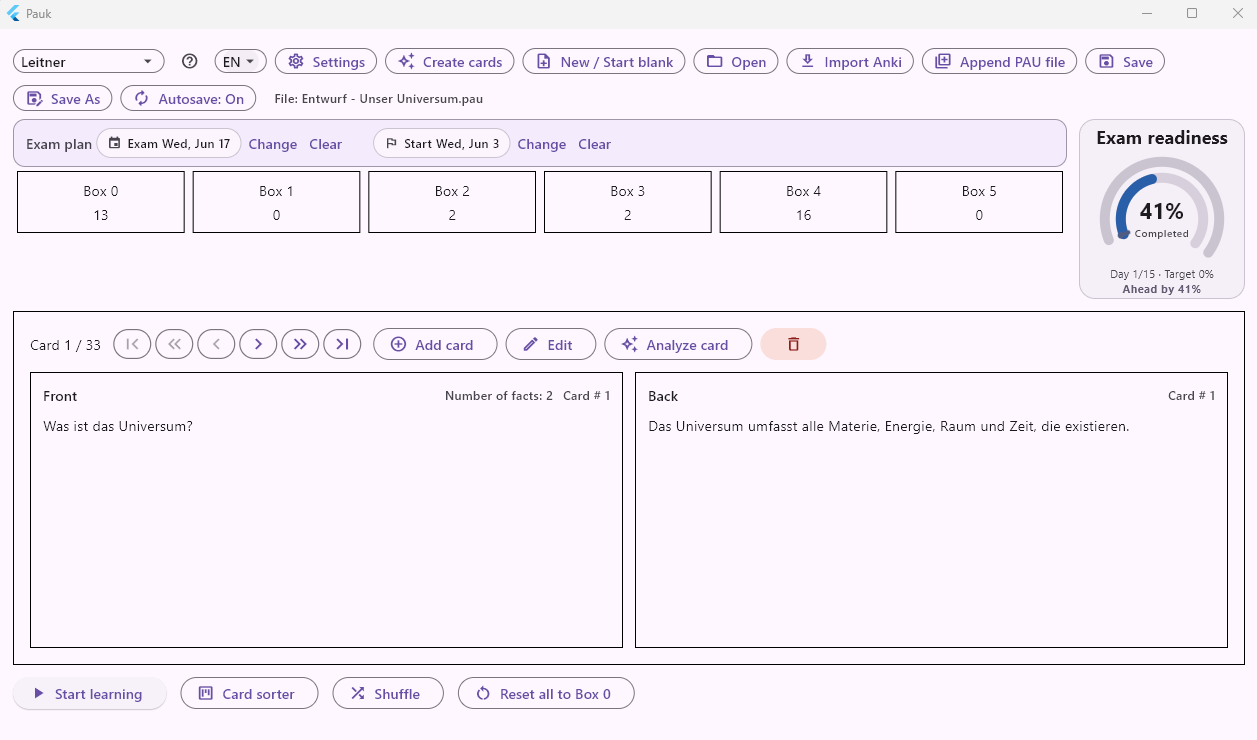Click the Open file button
Screen dimensions: 1257x740
click(x=736, y=61)
